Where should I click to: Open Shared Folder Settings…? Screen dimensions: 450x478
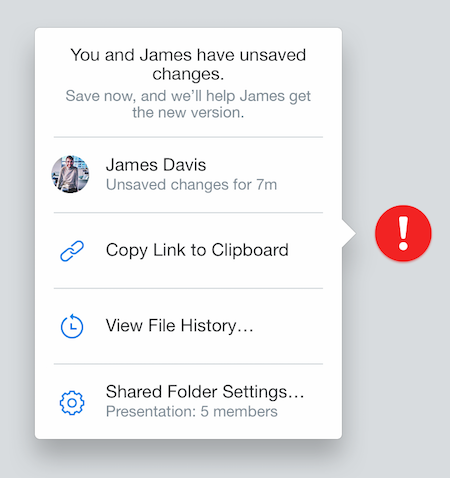[188, 401]
